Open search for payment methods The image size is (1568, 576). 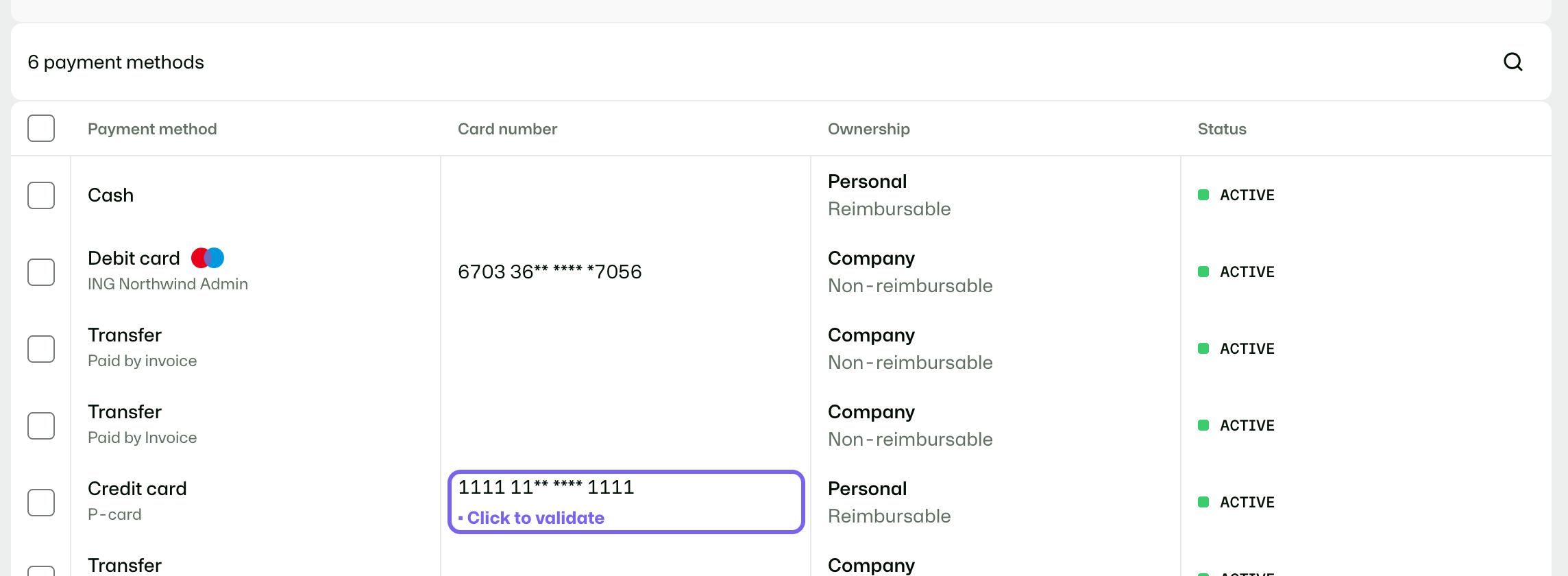click(x=1513, y=62)
